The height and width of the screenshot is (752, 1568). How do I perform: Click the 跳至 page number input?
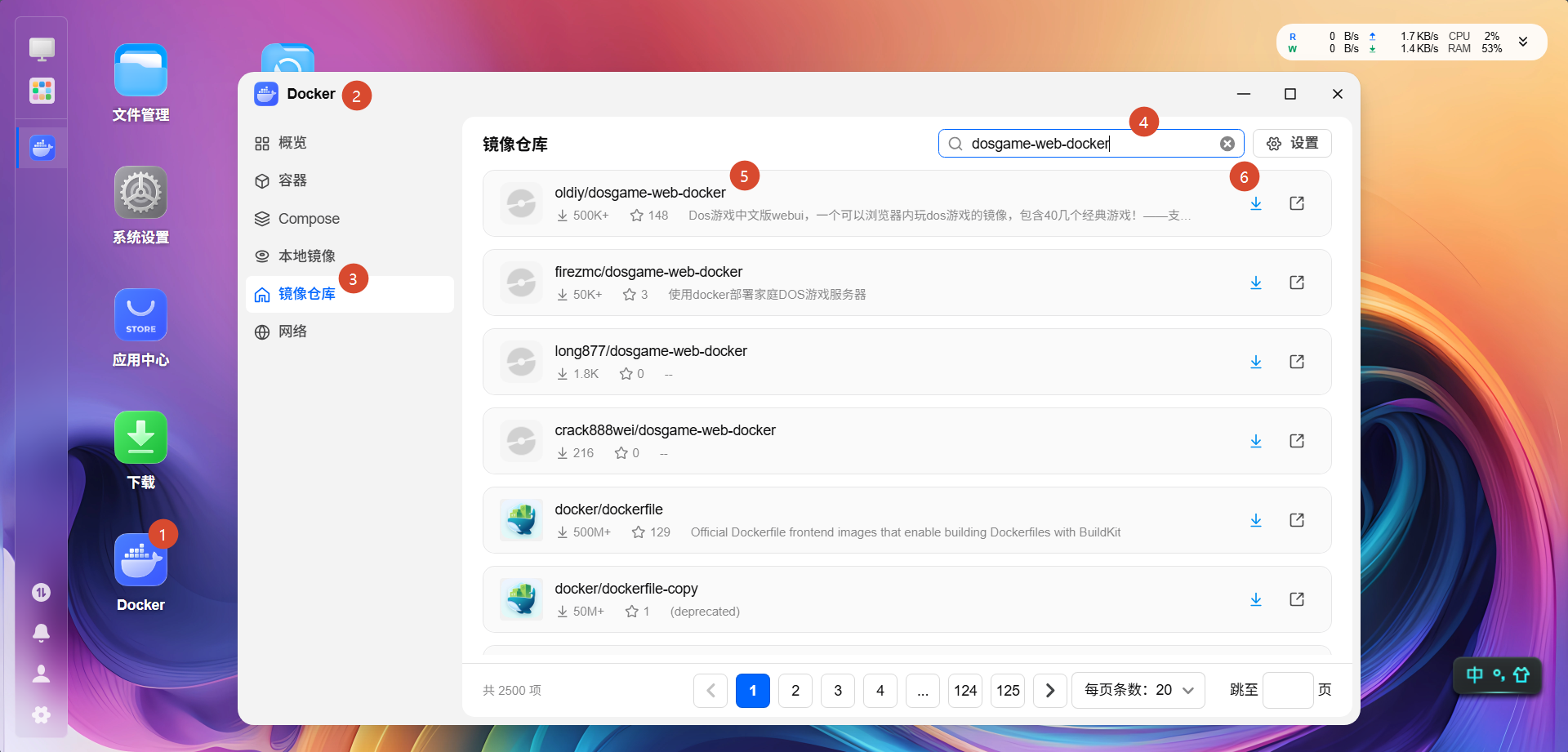(1288, 691)
